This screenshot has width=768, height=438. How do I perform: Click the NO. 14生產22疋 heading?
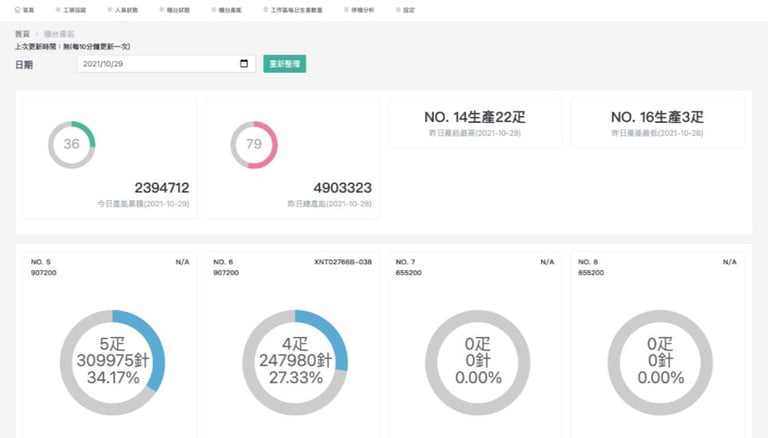click(x=475, y=117)
